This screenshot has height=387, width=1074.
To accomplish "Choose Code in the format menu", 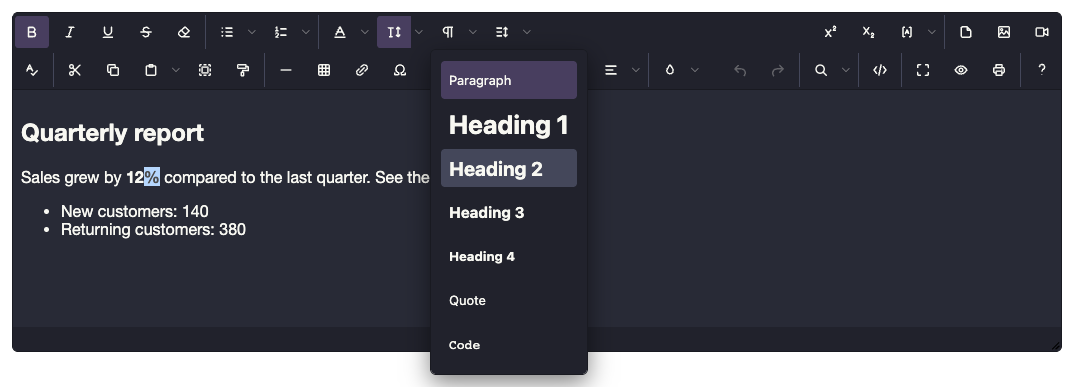I will (x=509, y=345).
